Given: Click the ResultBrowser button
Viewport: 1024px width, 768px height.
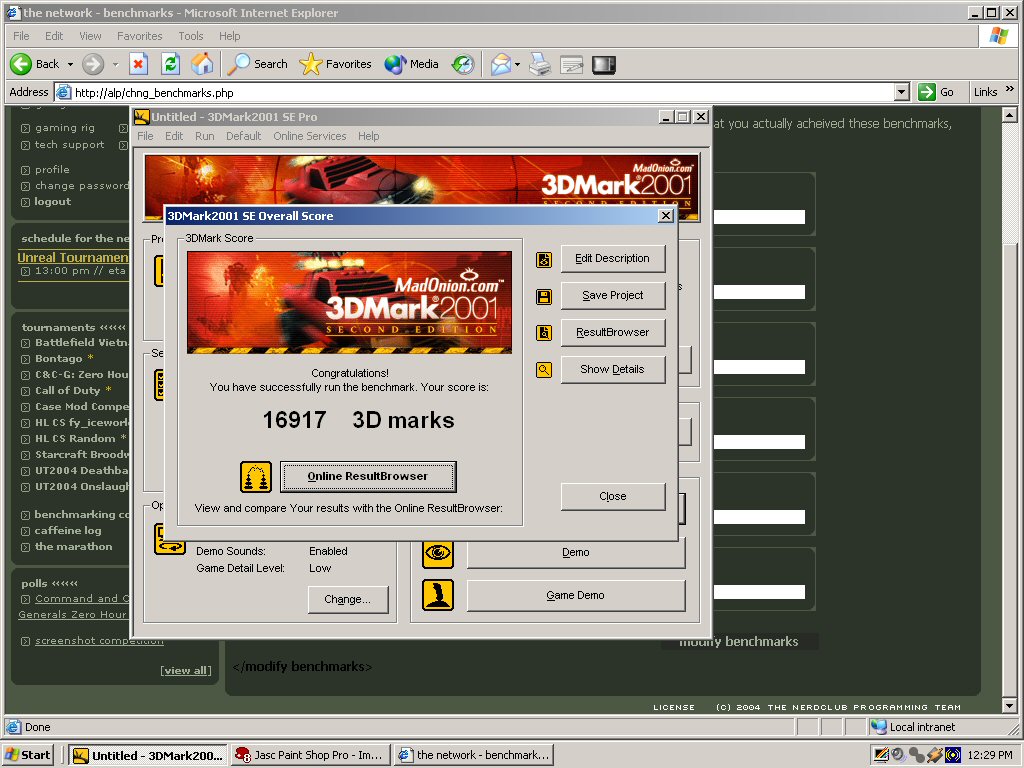Looking at the screenshot, I should (613, 332).
